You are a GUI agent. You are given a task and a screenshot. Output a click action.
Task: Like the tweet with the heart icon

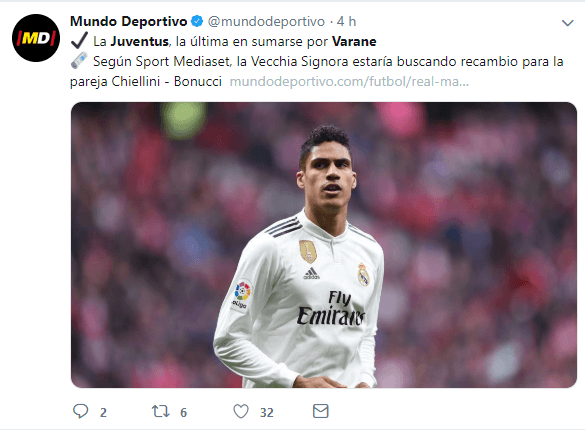[x=241, y=411]
